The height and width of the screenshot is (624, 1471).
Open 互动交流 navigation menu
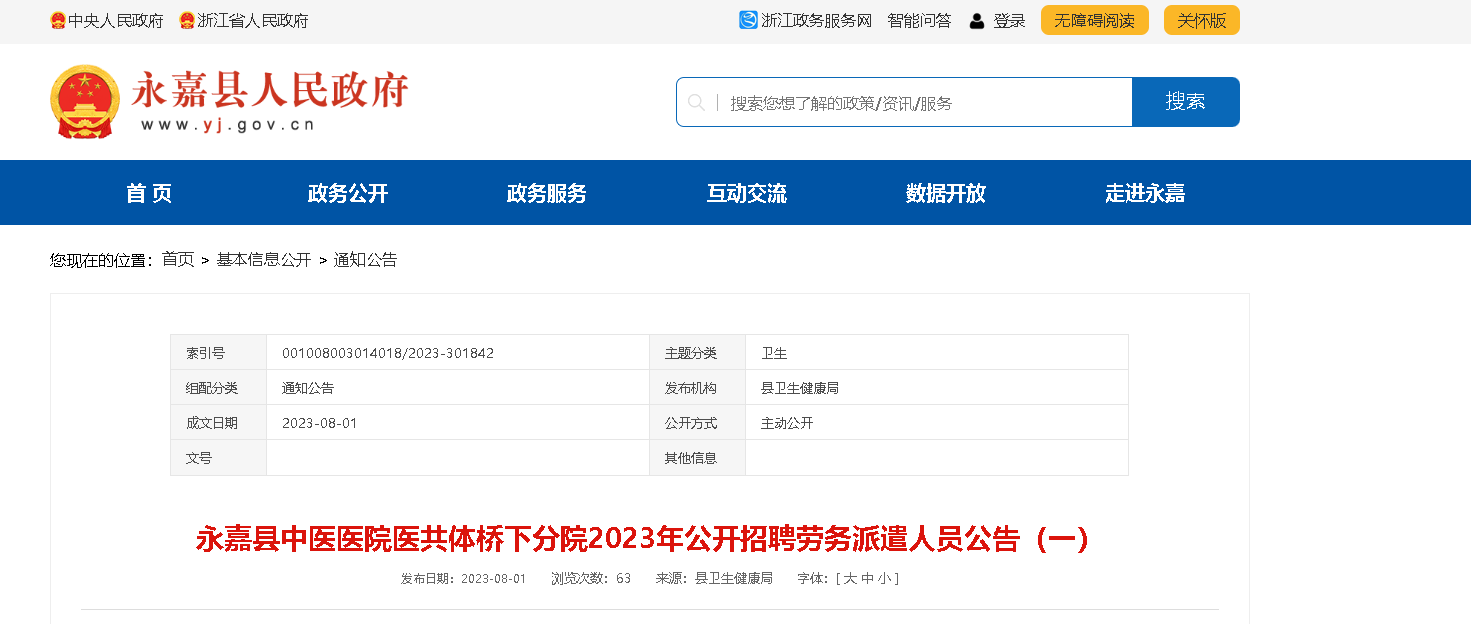tap(747, 193)
